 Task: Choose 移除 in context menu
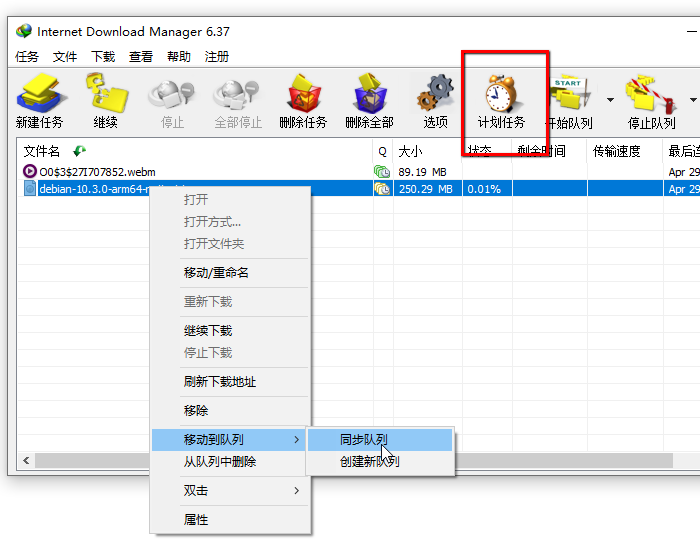[230, 411]
